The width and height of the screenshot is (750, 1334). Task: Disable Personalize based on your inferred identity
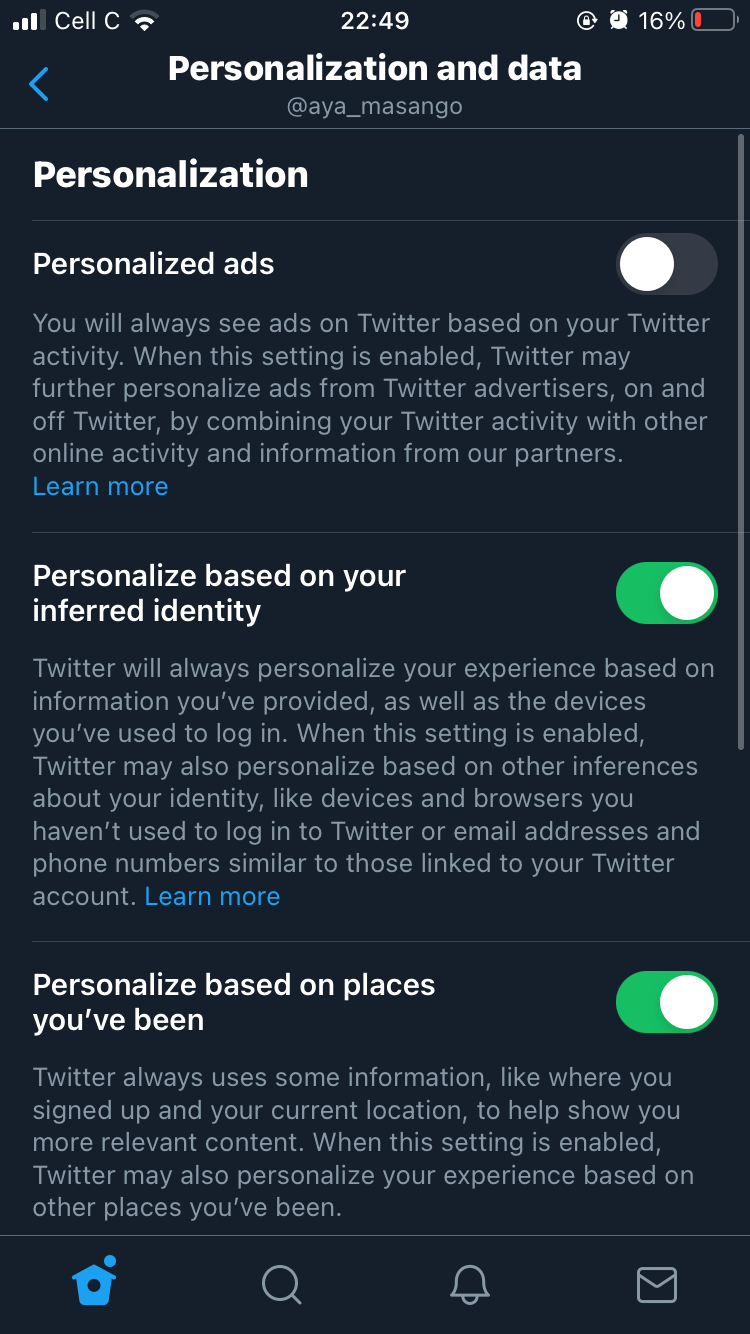pos(666,592)
